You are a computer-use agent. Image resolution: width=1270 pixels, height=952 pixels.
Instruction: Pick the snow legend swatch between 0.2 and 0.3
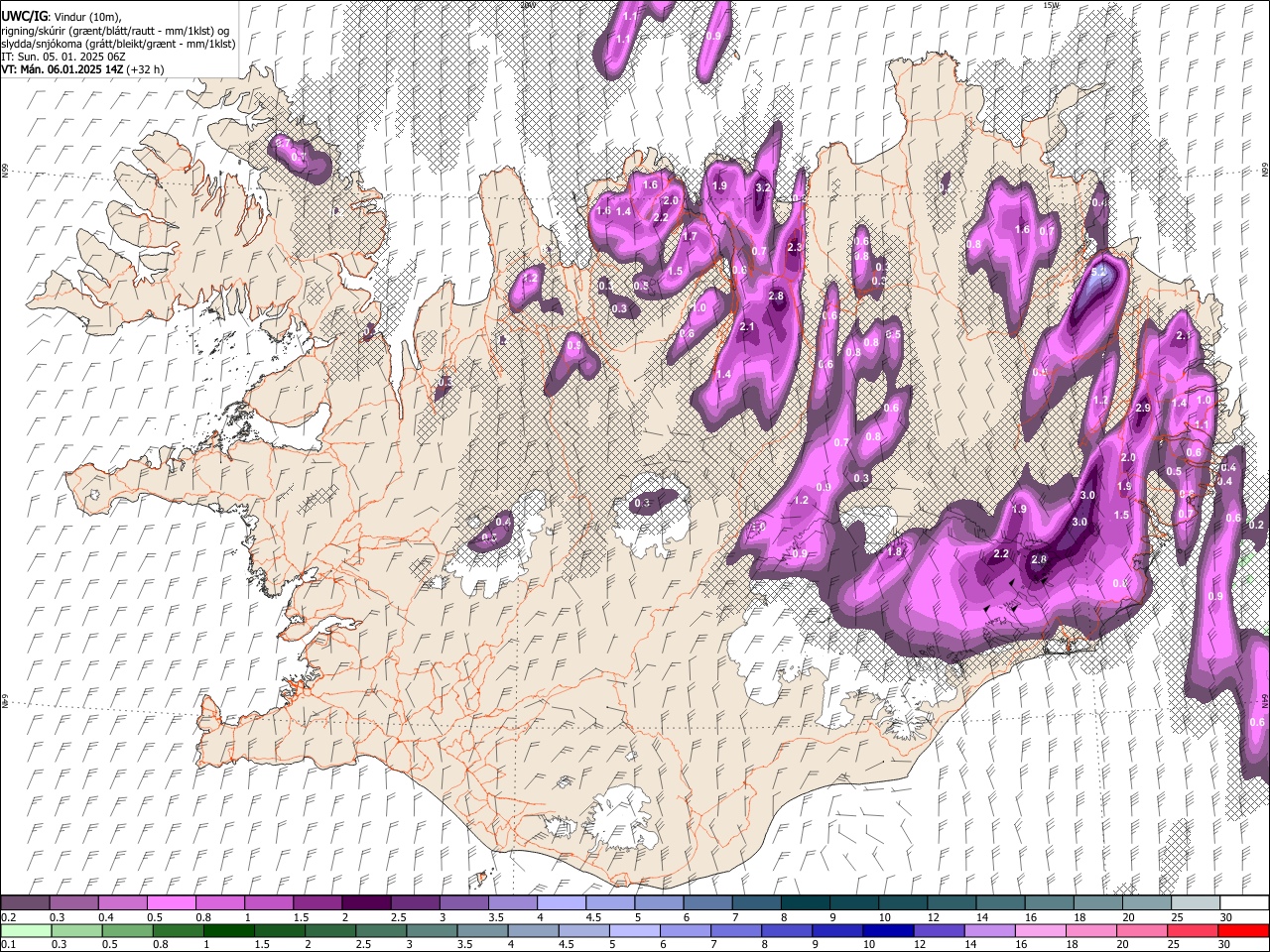[26, 902]
